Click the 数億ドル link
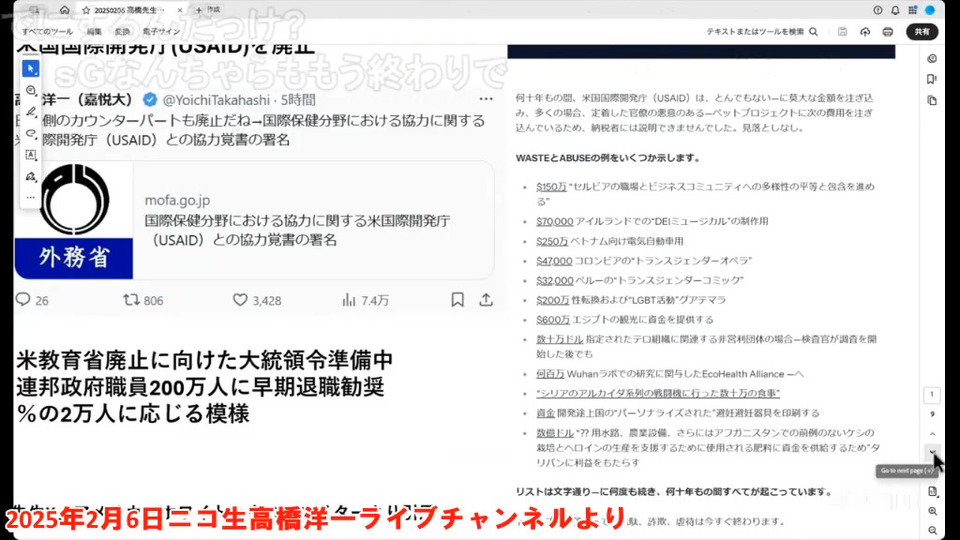 (x=555, y=433)
